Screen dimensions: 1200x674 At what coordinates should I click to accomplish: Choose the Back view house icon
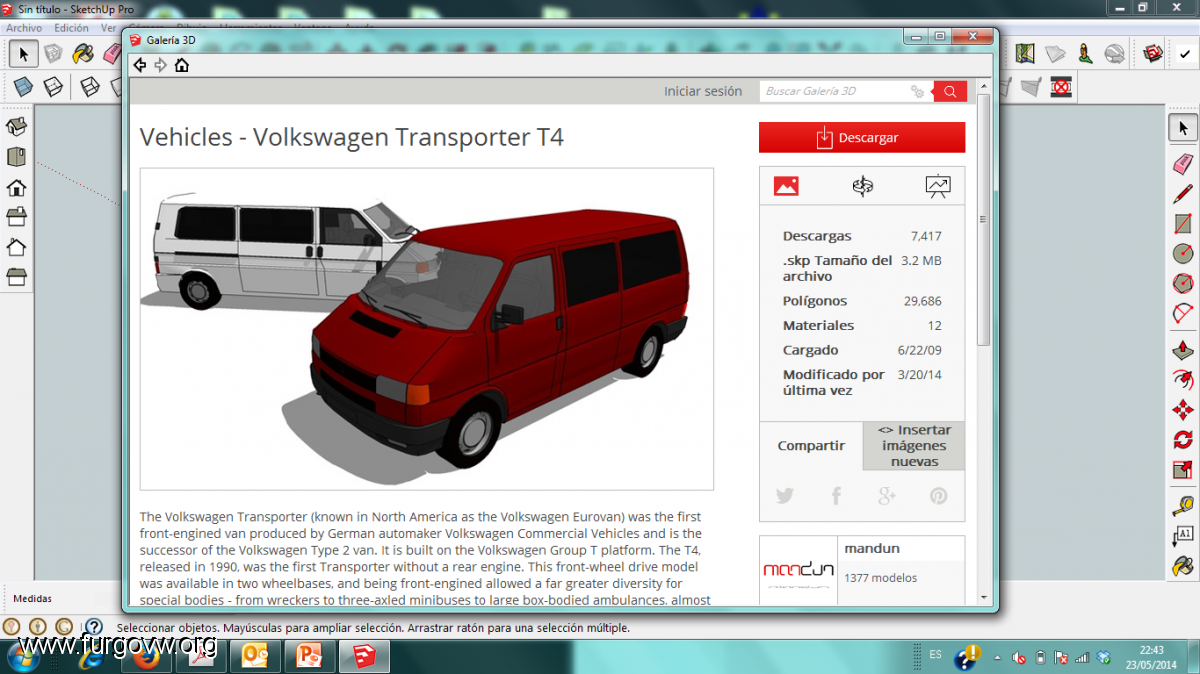16,247
